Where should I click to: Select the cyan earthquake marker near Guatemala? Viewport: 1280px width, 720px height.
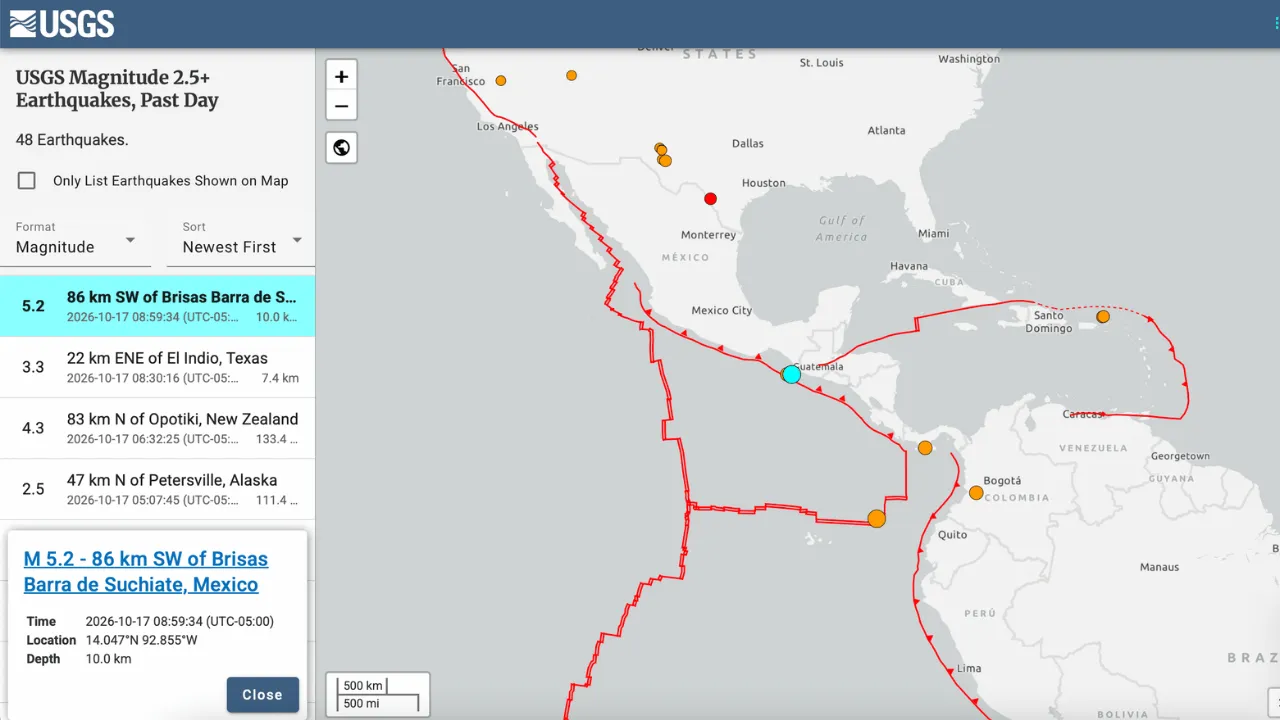(792, 374)
